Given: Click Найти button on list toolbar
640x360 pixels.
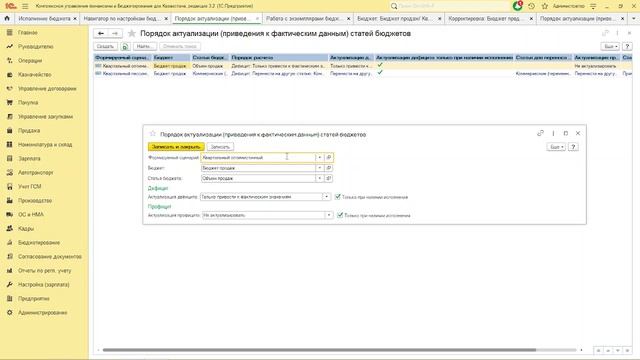Looking at the screenshot, I should 144,47.
